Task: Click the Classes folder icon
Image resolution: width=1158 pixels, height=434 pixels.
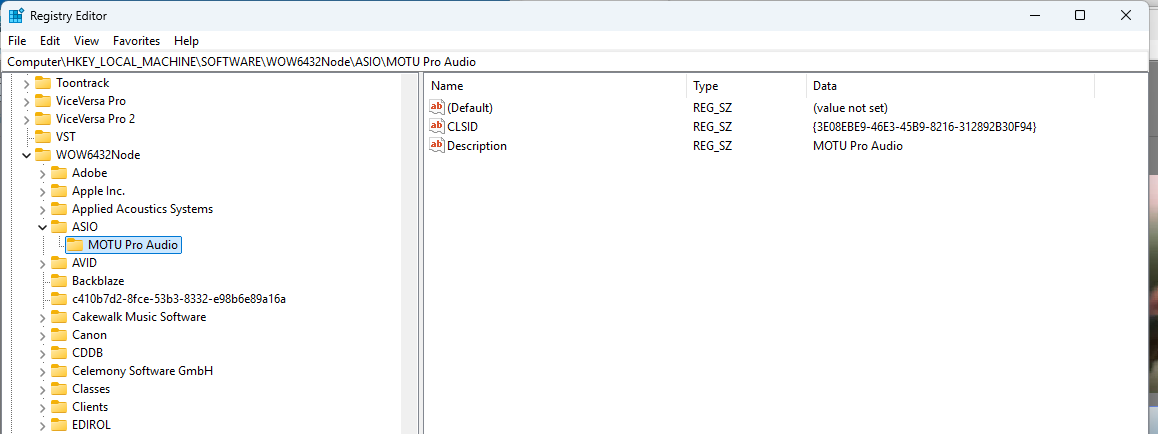Action: coord(59,389)
